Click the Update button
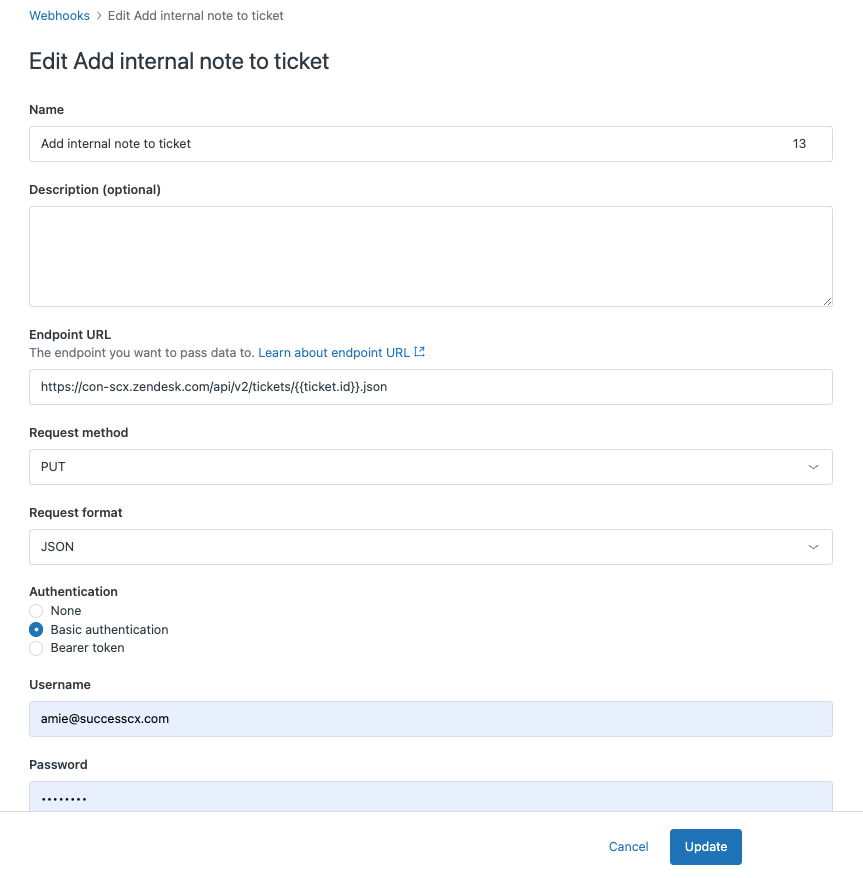 [705, 846]
